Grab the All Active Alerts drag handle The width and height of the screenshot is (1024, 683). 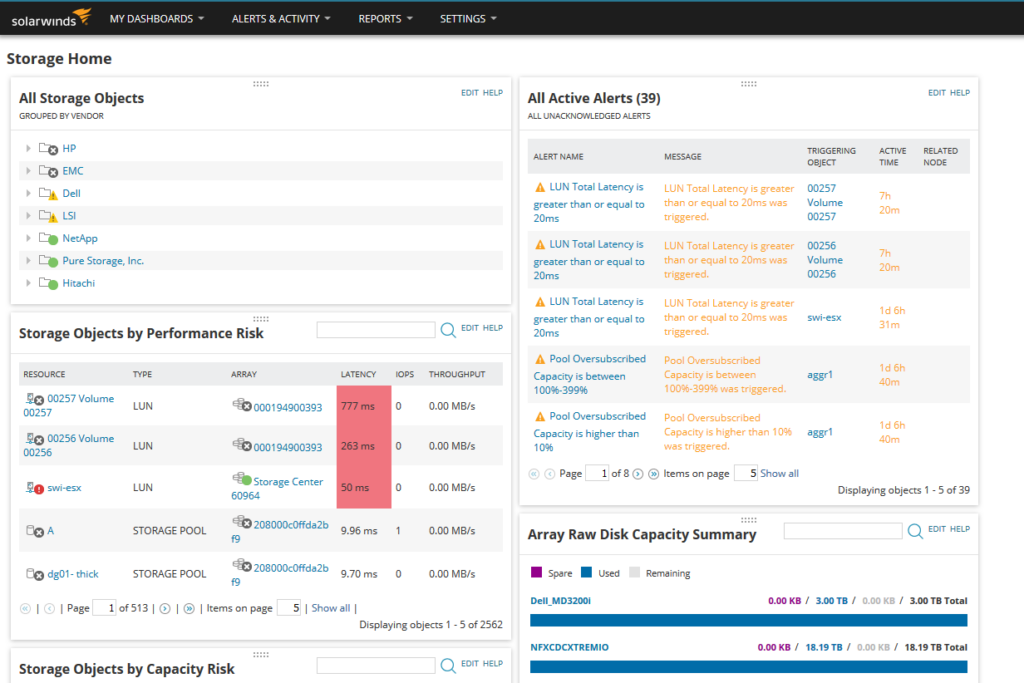tap(748, 84)
